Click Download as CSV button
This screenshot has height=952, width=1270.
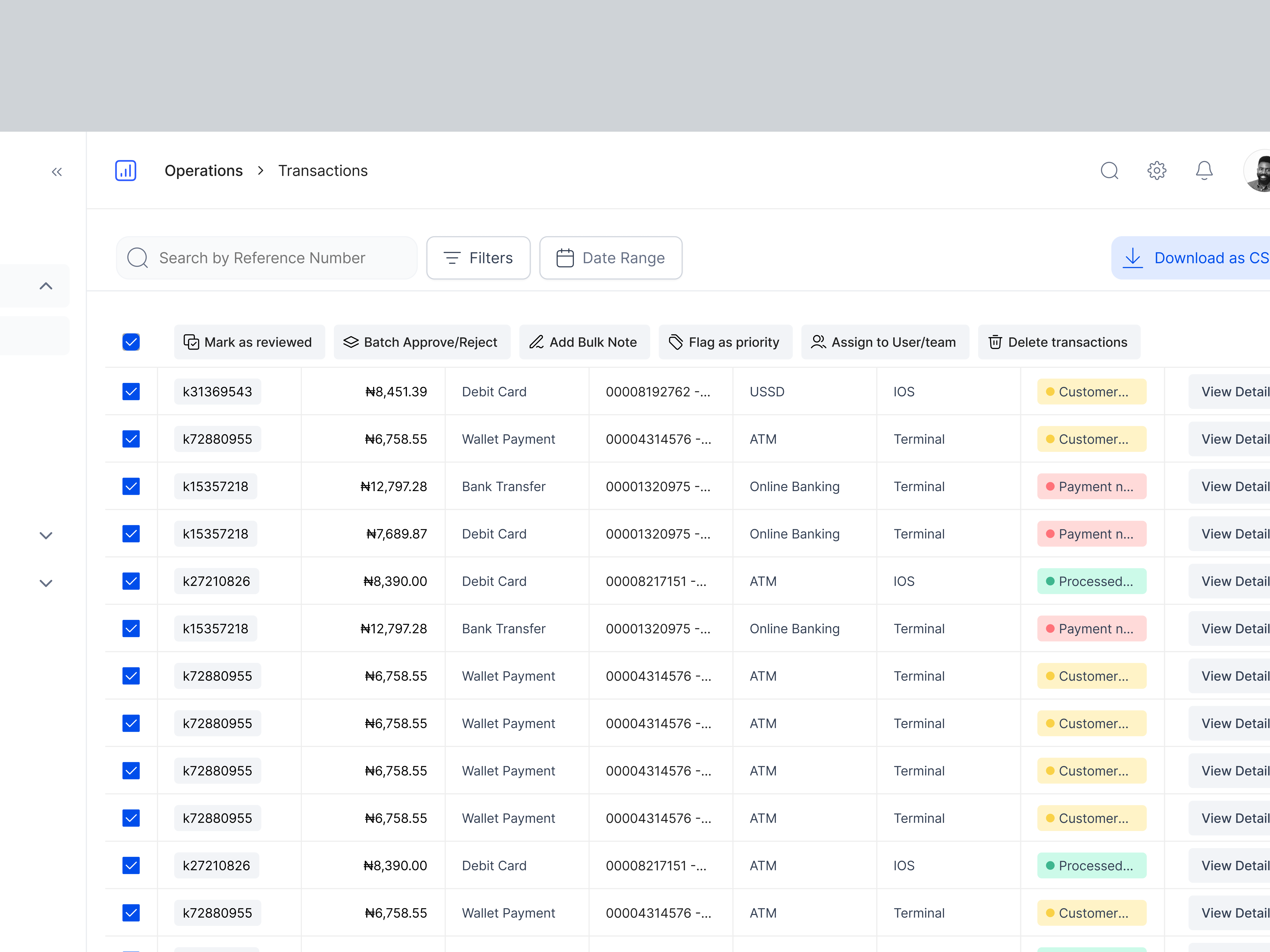[x=1191, y=258]
